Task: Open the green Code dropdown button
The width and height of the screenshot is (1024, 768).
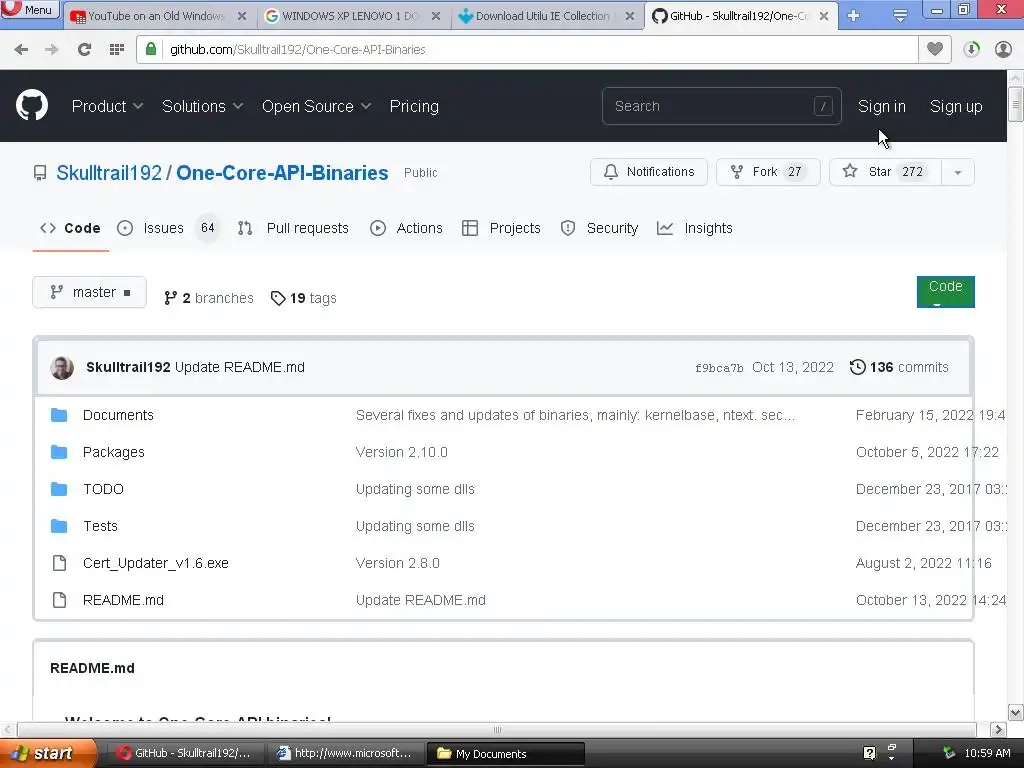Action: tap(946, 291)
